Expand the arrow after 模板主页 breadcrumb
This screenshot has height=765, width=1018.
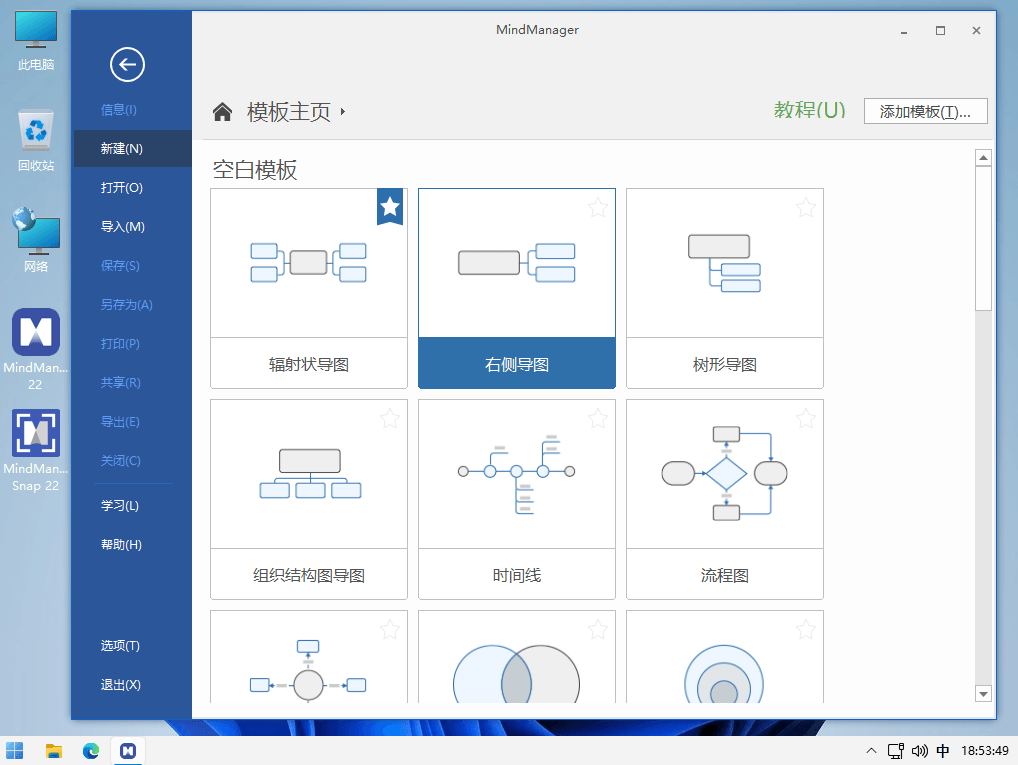click(343, 112)
